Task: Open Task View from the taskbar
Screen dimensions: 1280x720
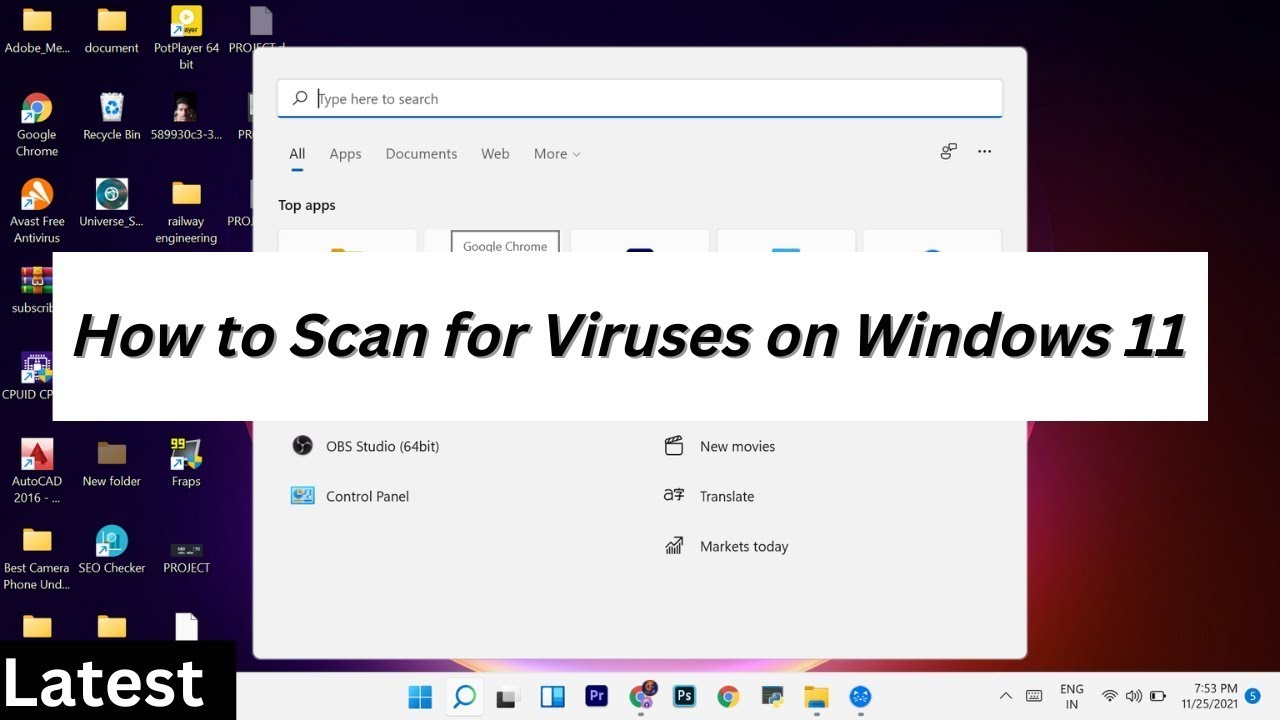Action: (x=508, y=696)
